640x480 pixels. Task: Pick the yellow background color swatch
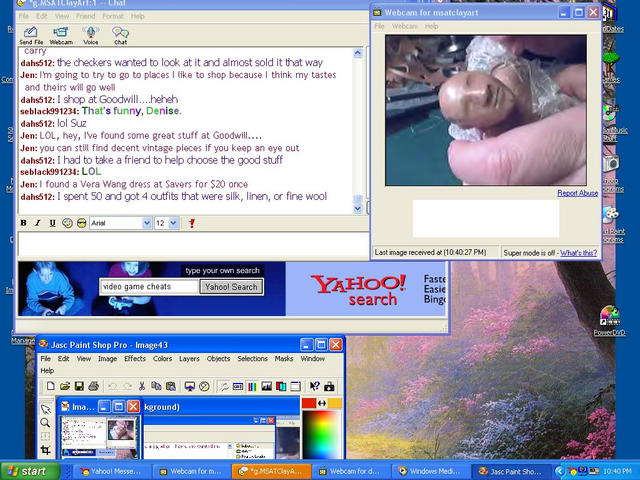point(335,403)
